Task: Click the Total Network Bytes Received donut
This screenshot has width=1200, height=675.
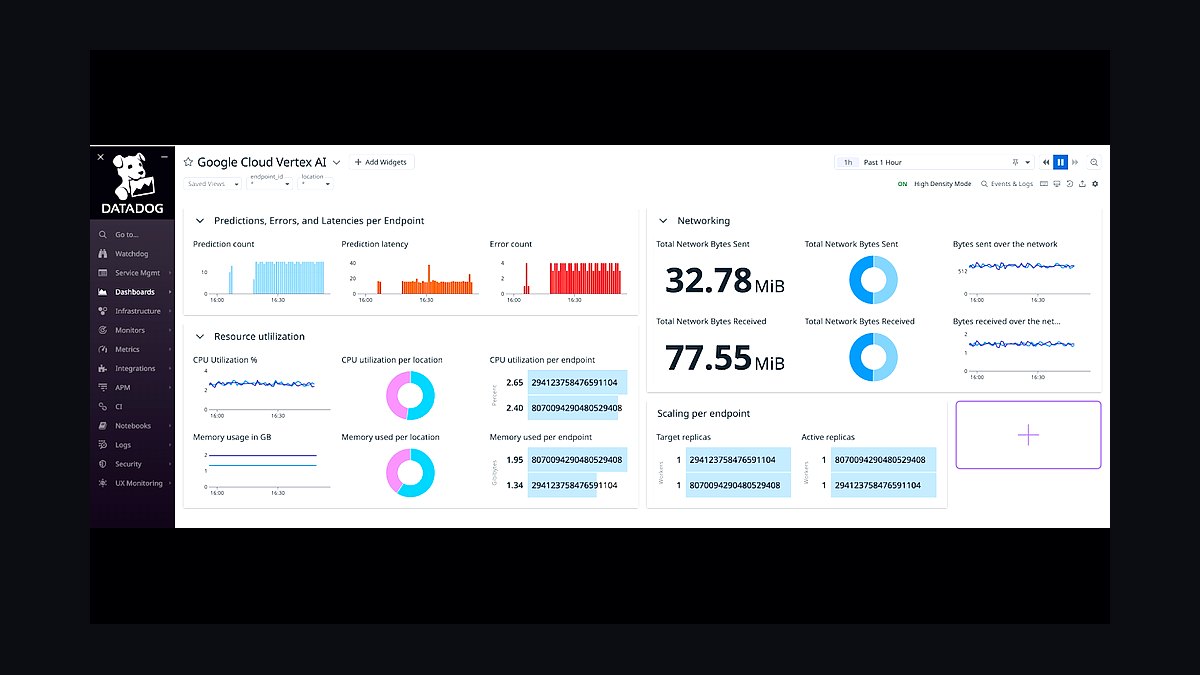Action: 874,357
